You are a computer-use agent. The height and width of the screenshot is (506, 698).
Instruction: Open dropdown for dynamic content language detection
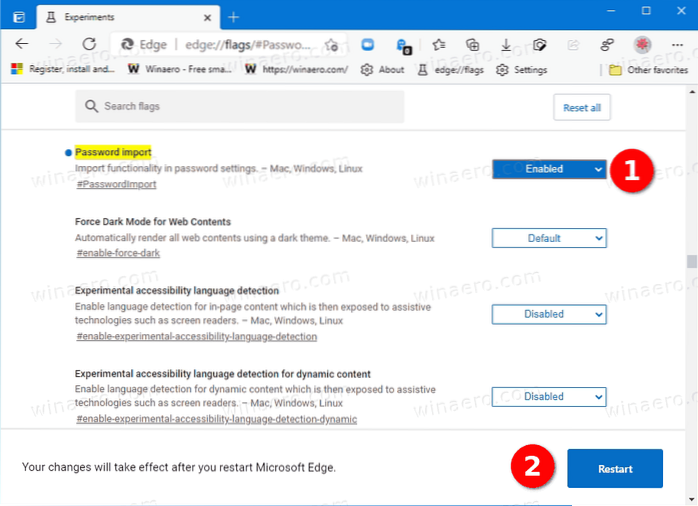[x=549, y=396]
